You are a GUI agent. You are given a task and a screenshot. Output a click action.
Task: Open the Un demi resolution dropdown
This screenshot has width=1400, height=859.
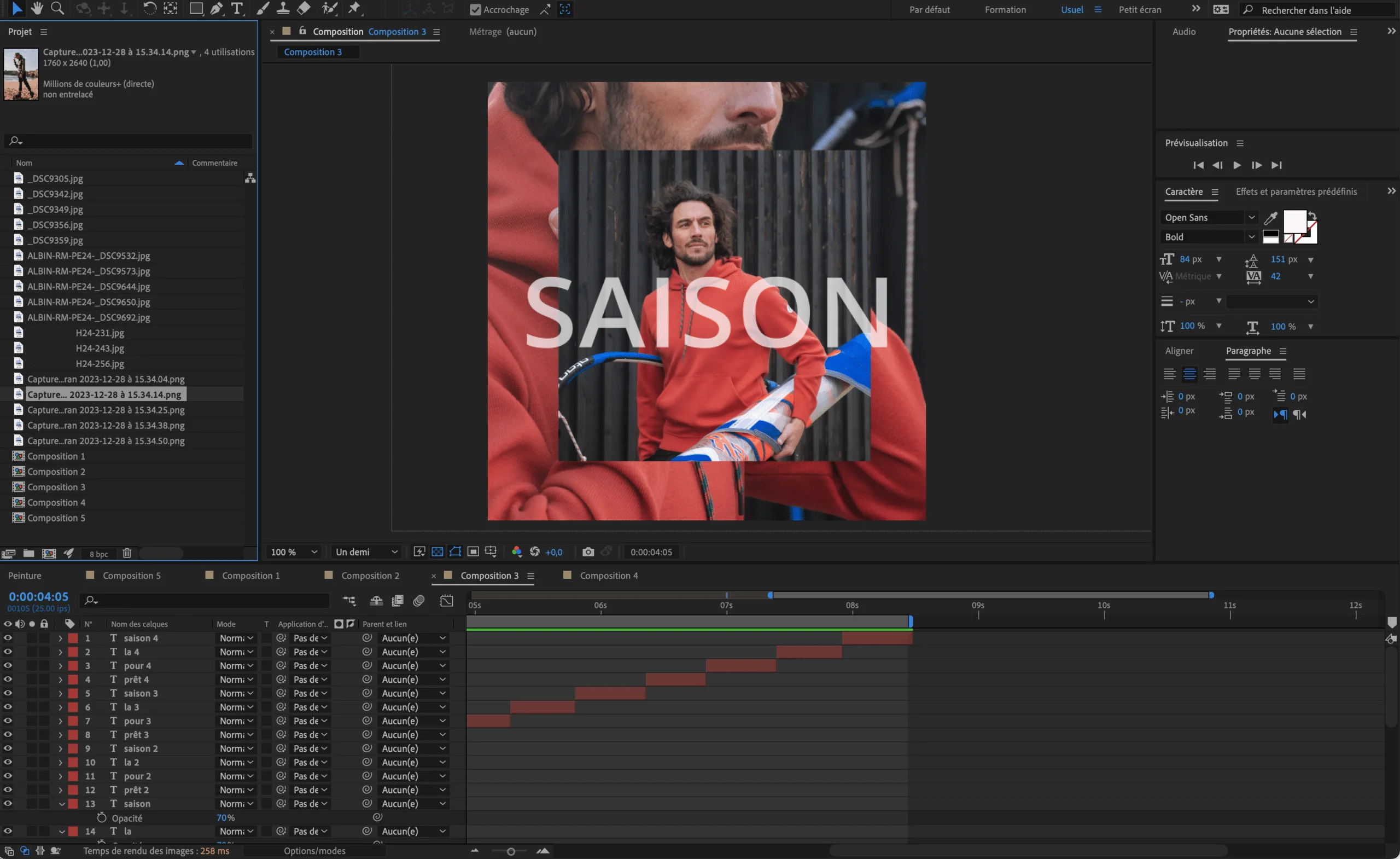click(366, 552)
